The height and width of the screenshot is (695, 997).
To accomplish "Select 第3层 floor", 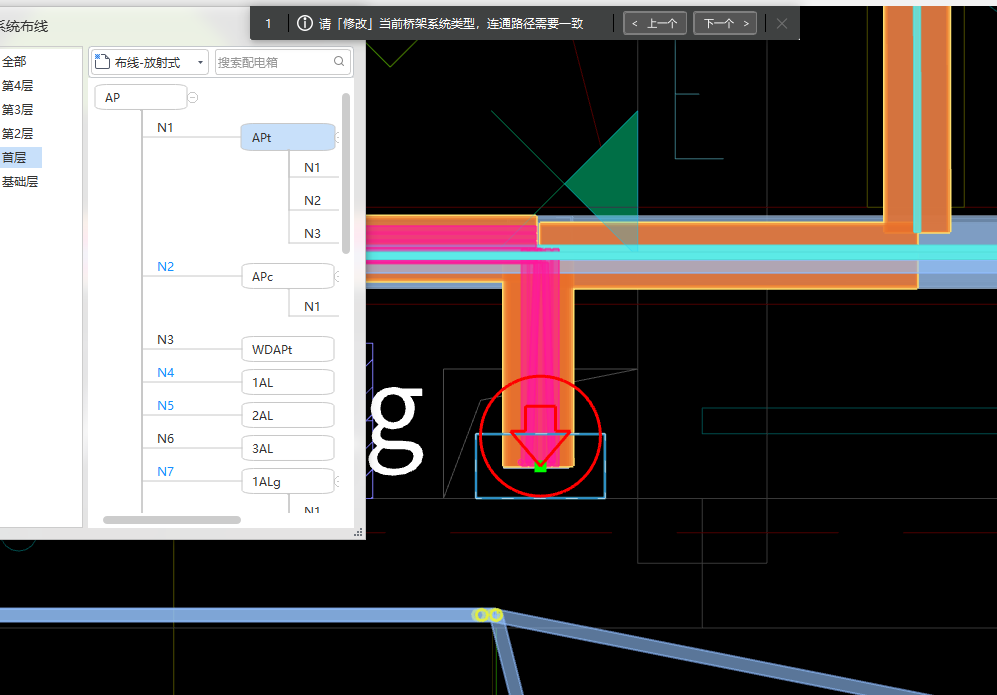I will pos(17,110).
